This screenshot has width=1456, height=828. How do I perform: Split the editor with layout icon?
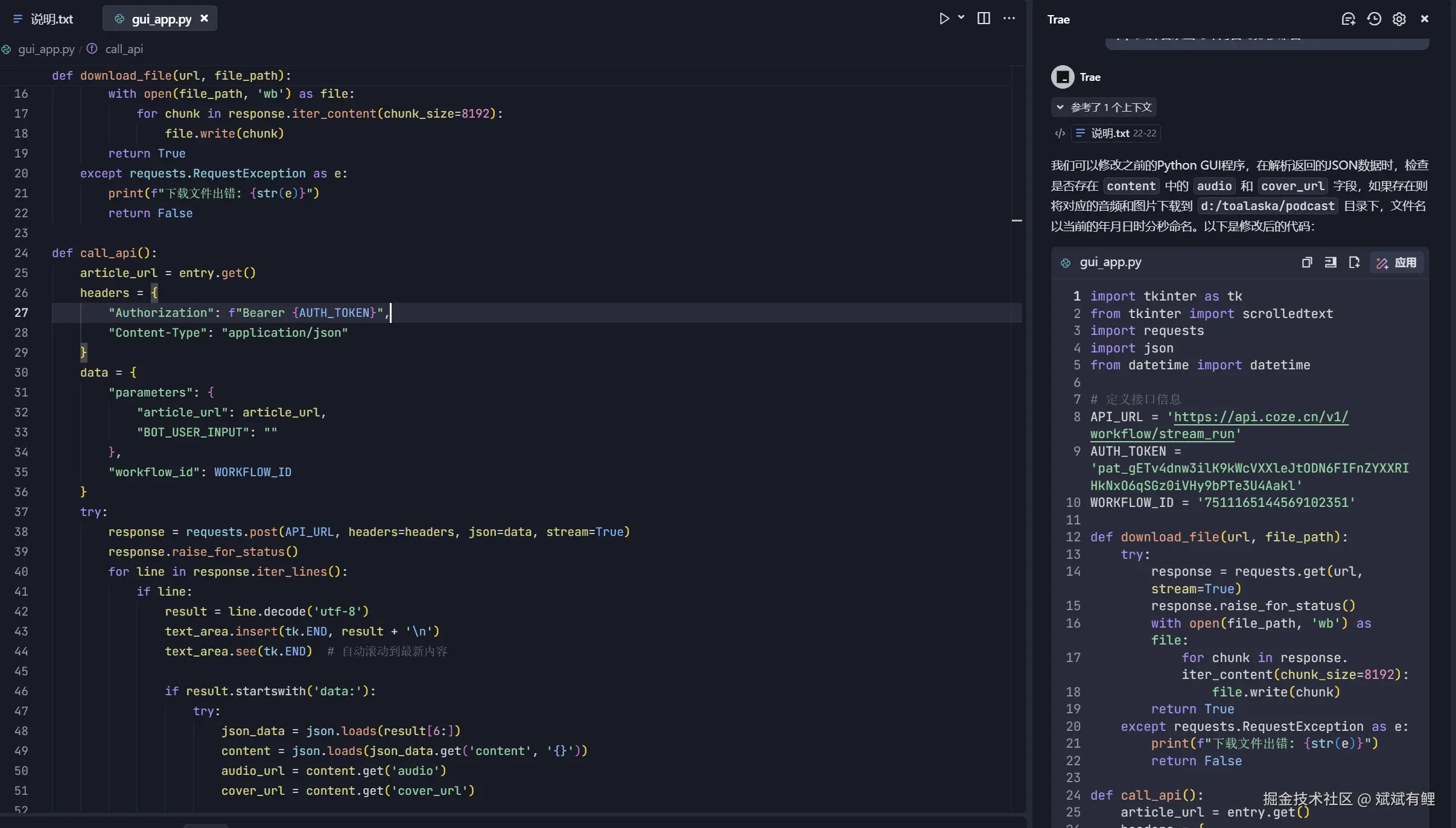pyautogui.click(x=984, y=19)
